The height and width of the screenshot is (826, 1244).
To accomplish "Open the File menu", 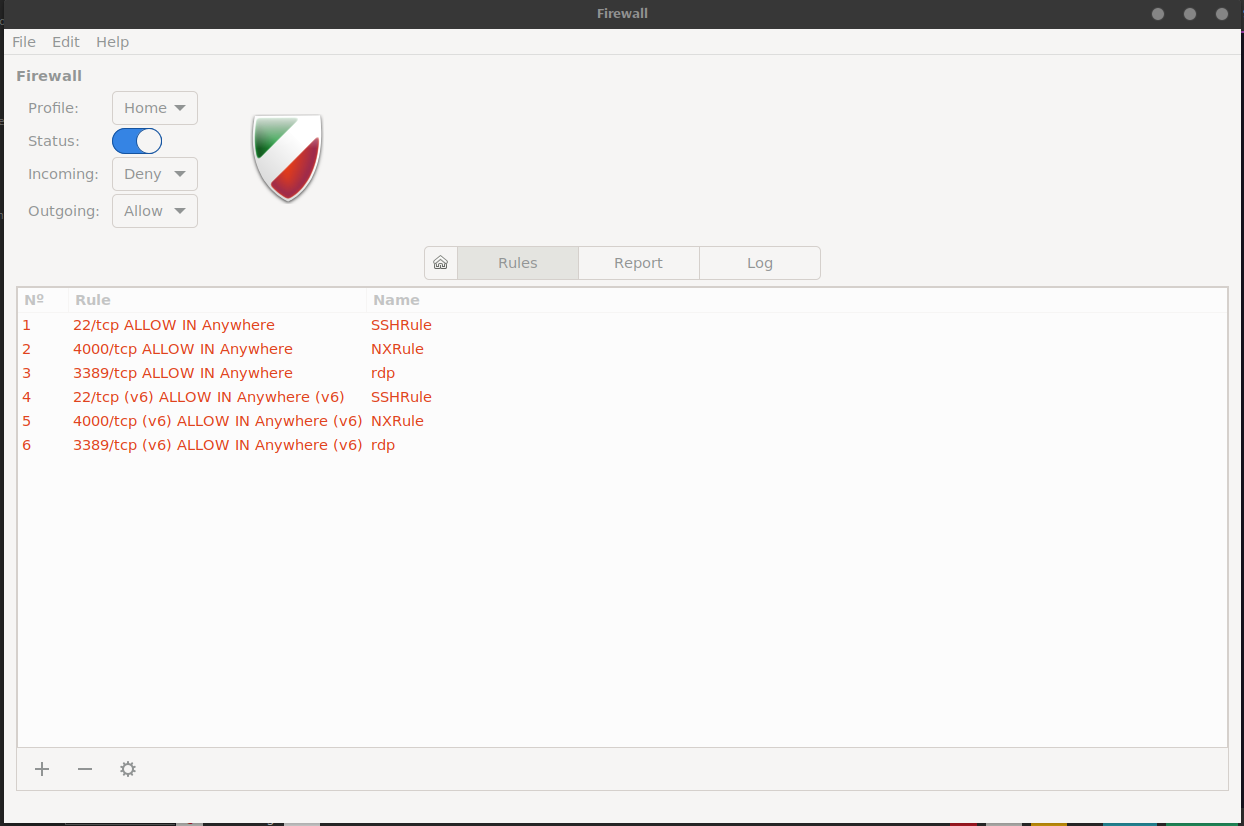I will 24,42.
